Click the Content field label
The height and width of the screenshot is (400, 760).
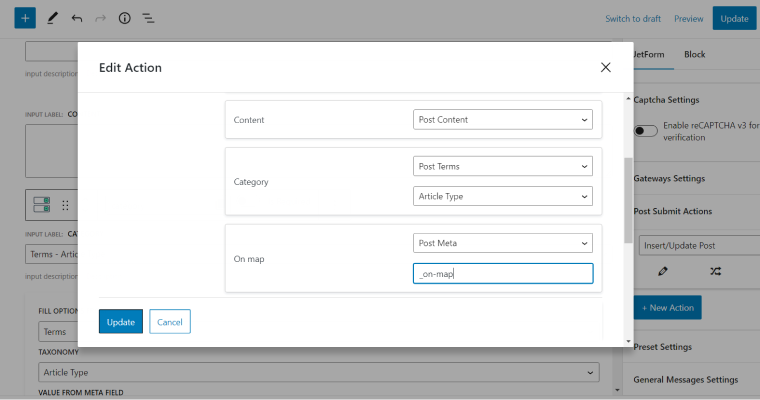[x=249, y=120]
